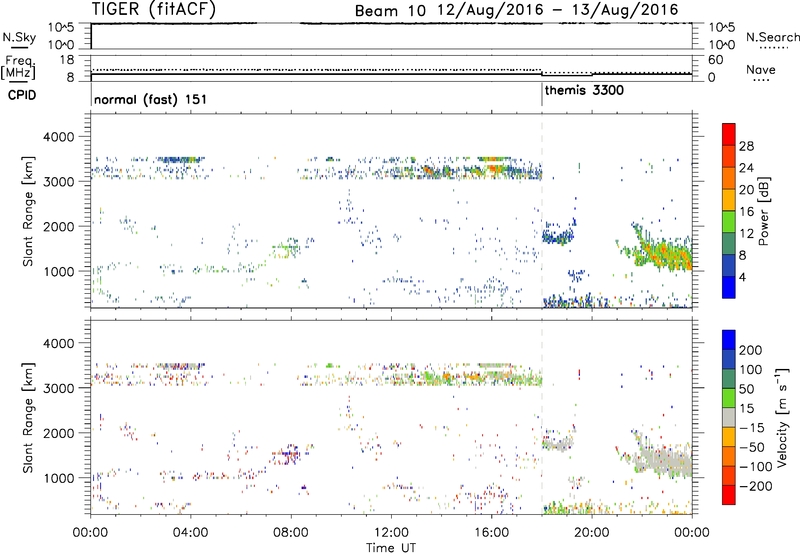Click the '60' tick on the Nave axis

(x=716, y=60)
